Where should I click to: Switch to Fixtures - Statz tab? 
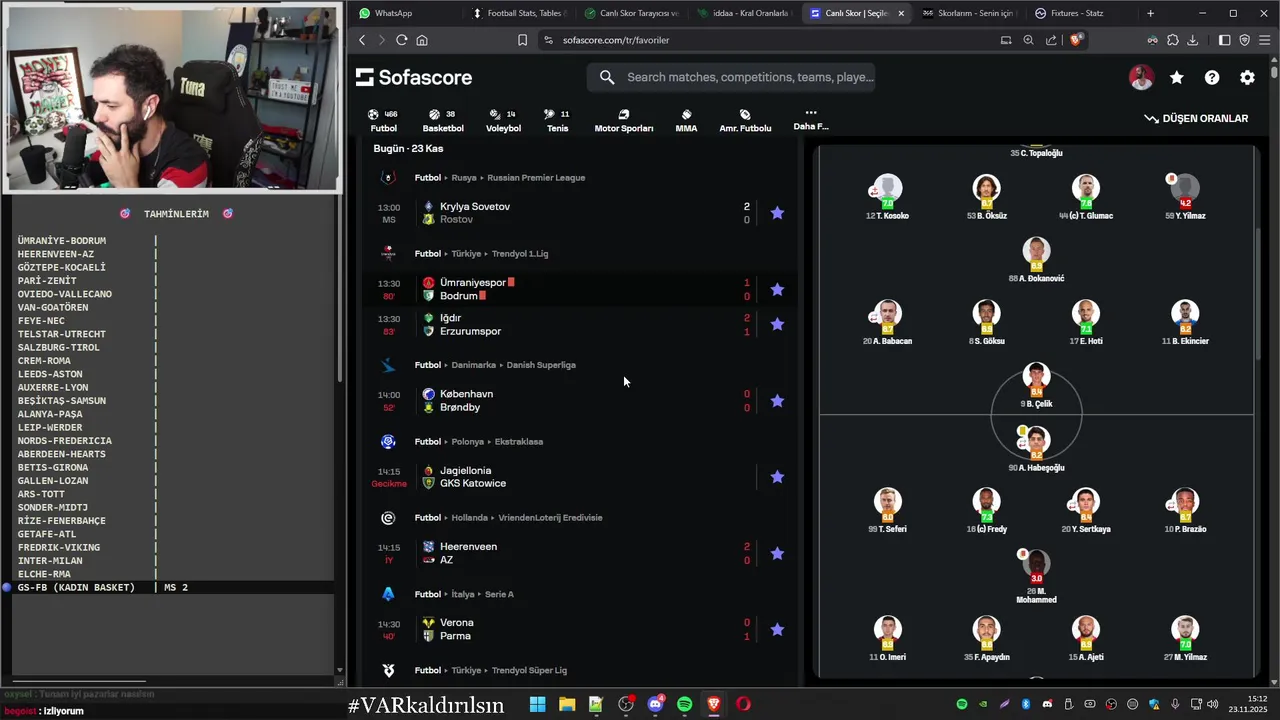click(x=1080, y=13)
